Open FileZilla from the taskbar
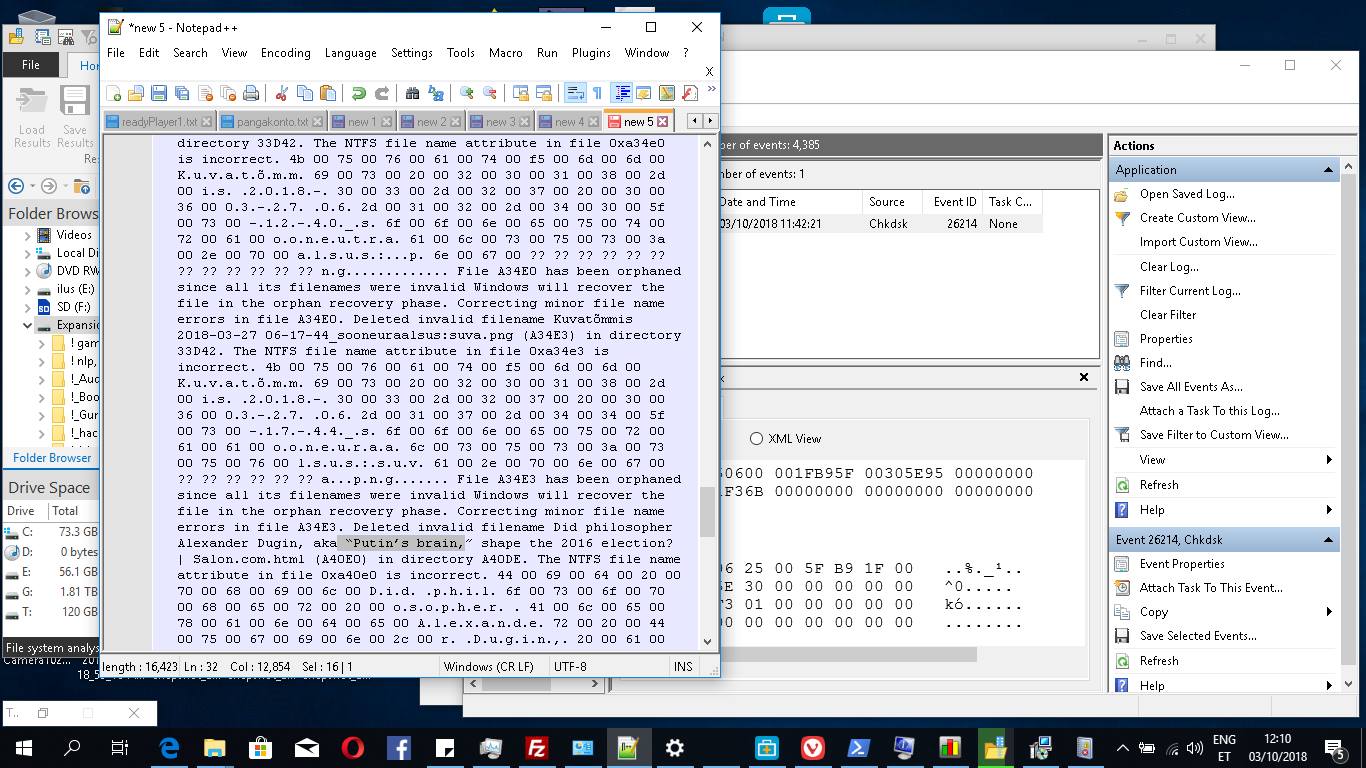 (537, 747)
